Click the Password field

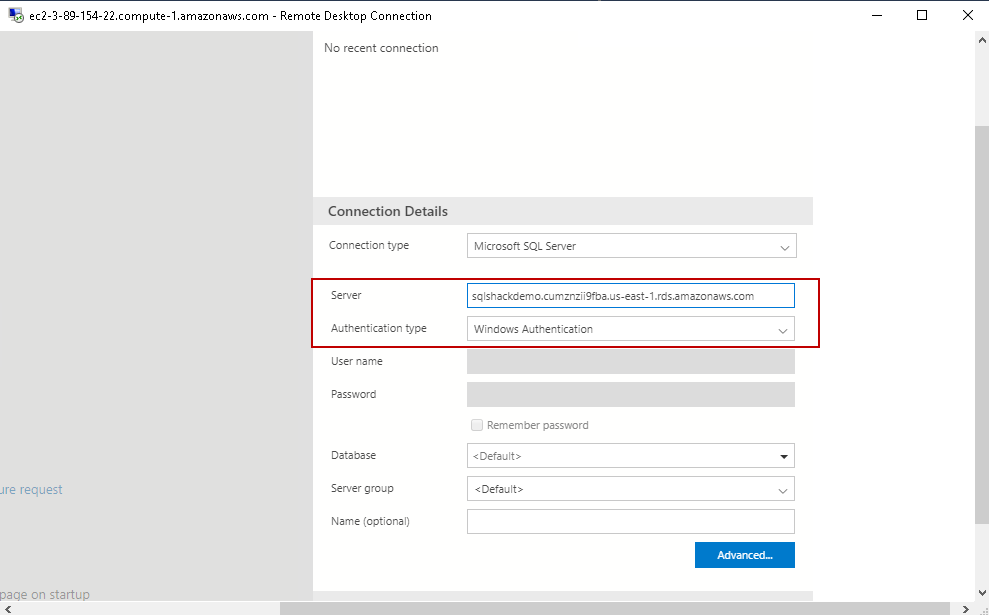tap(630, 395)
